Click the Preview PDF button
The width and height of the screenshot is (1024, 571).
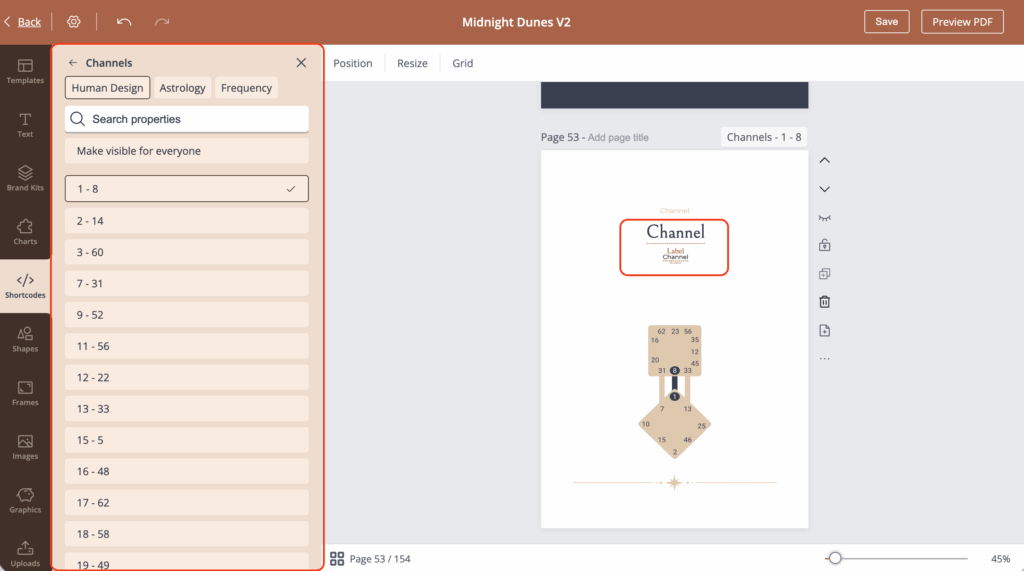[961, 22]
